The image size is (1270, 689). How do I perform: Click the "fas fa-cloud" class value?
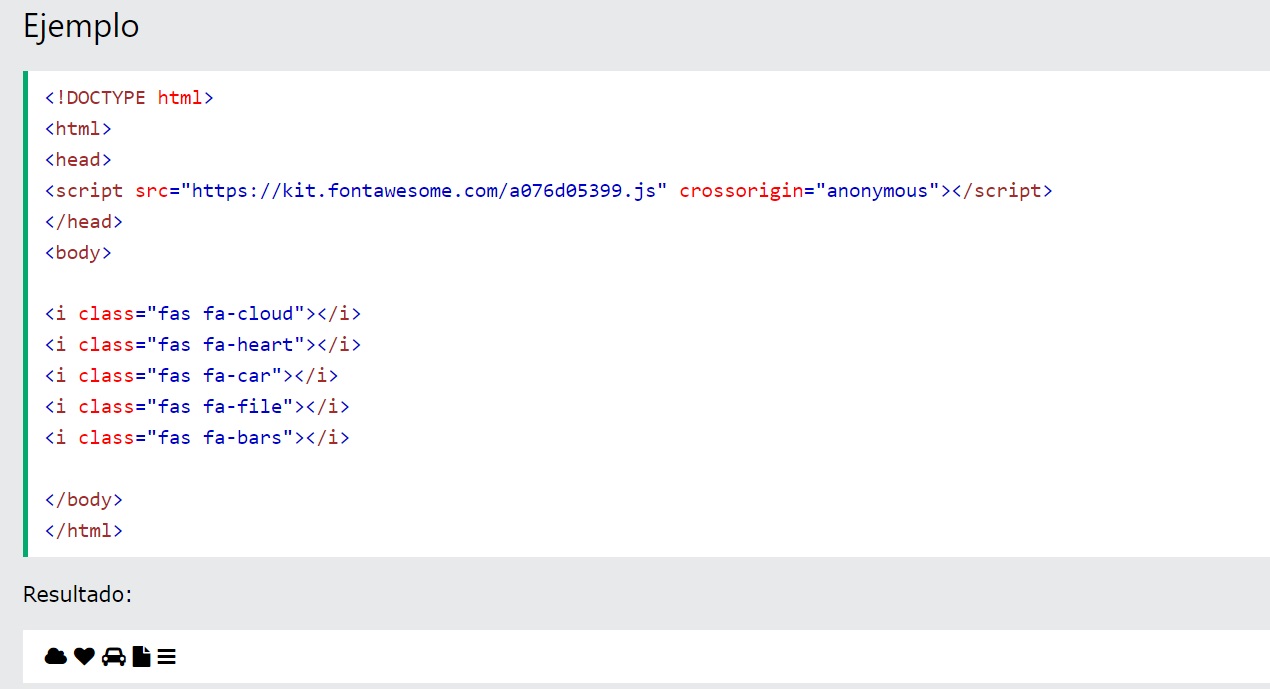[x=227, y=314]
